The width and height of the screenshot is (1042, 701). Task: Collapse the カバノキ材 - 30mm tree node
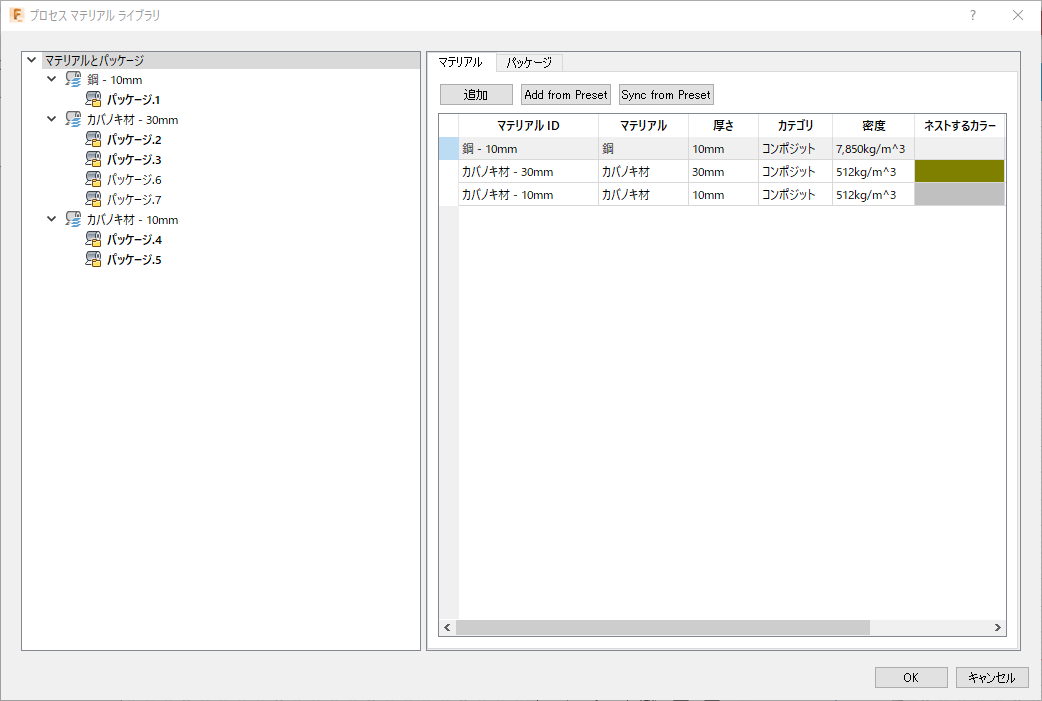[x=51, y=119]
